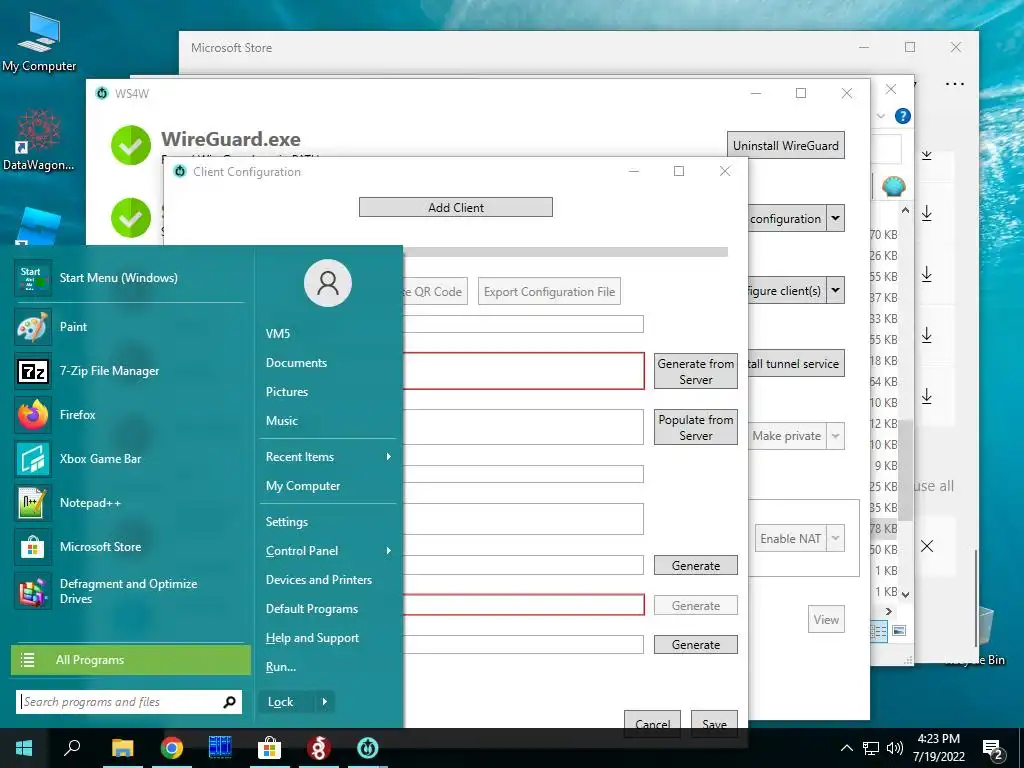The width and height of the screenshot is (1024, 768).
Task: Open Documents from start menu
Action: (x=296, y=362)
